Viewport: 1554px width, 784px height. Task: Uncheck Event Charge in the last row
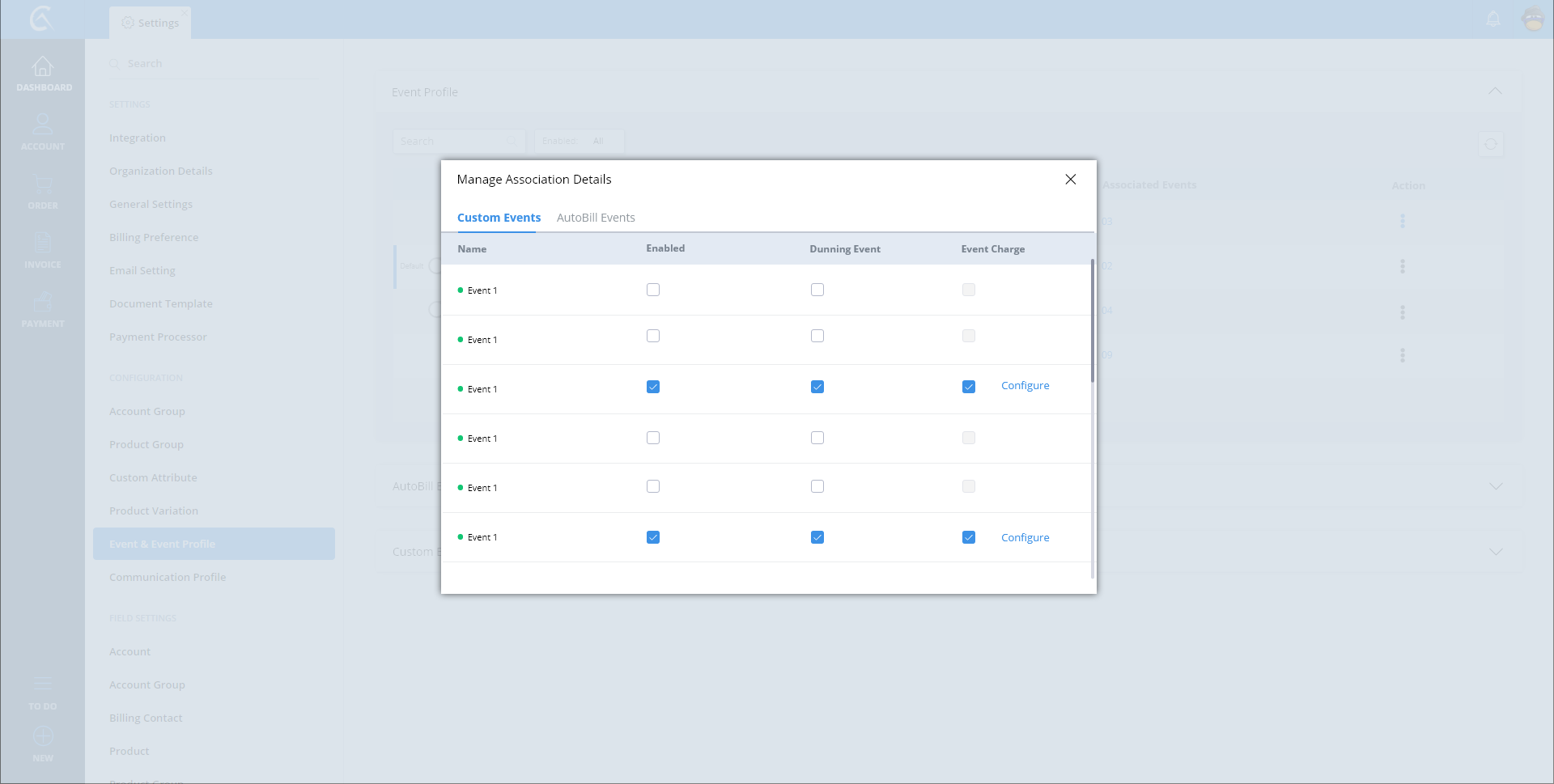pos(969,537)
